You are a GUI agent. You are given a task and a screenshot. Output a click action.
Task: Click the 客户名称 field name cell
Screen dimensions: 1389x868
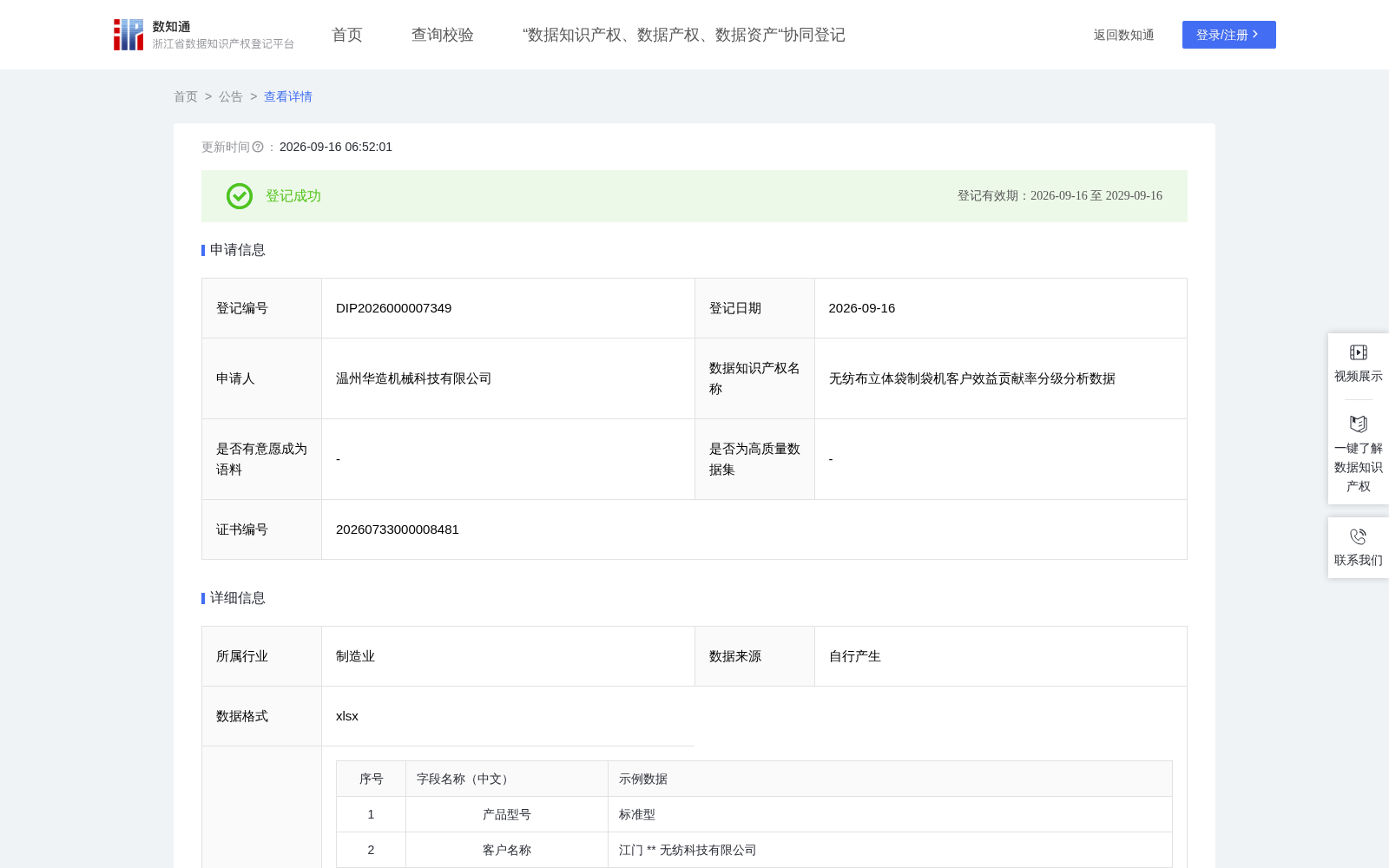pyautogui.click(x=507, y=850)
